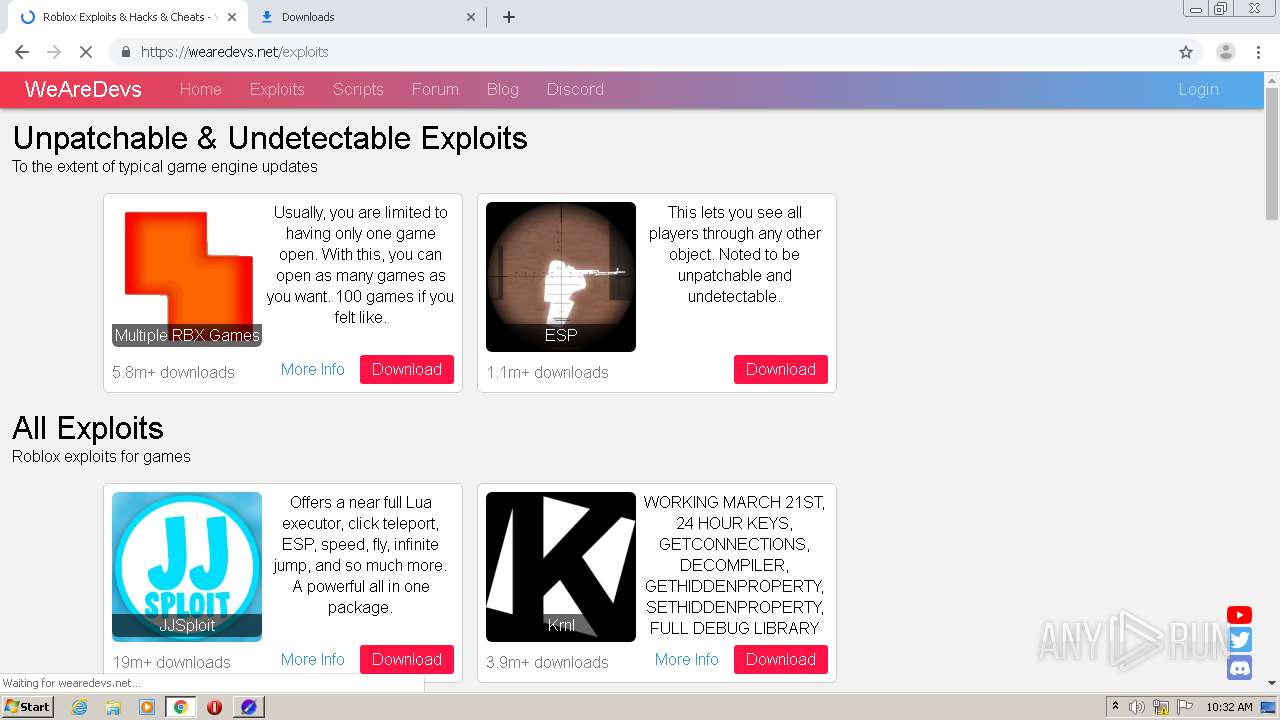Open More Info for JJSploit
The width and height of the screenshot is (1280, 720).
click(313, 659)
